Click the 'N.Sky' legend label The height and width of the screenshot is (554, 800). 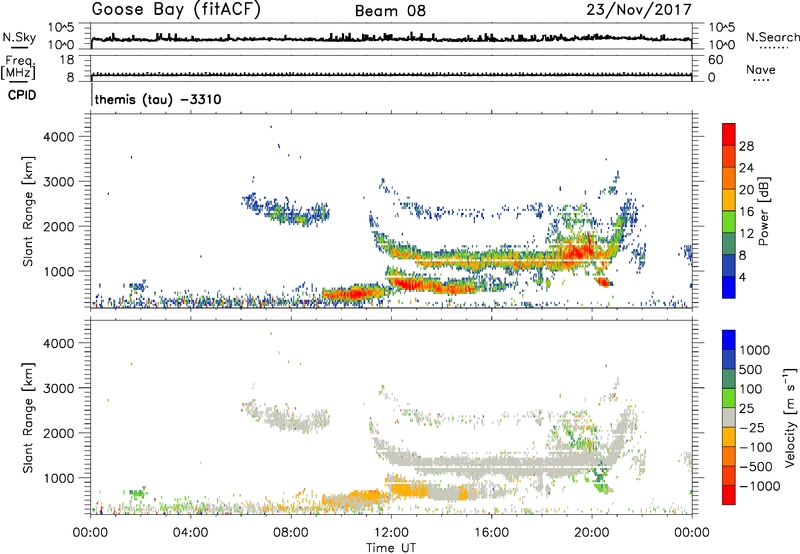[19, 37]
